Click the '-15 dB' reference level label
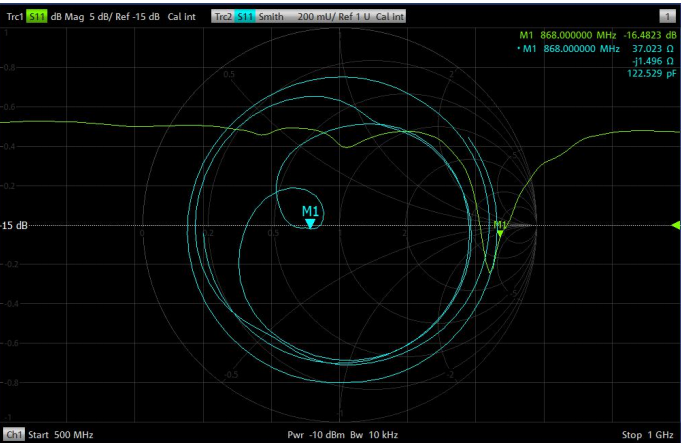The width and height of the screenshot is (681, 443). tap(14, 225)
